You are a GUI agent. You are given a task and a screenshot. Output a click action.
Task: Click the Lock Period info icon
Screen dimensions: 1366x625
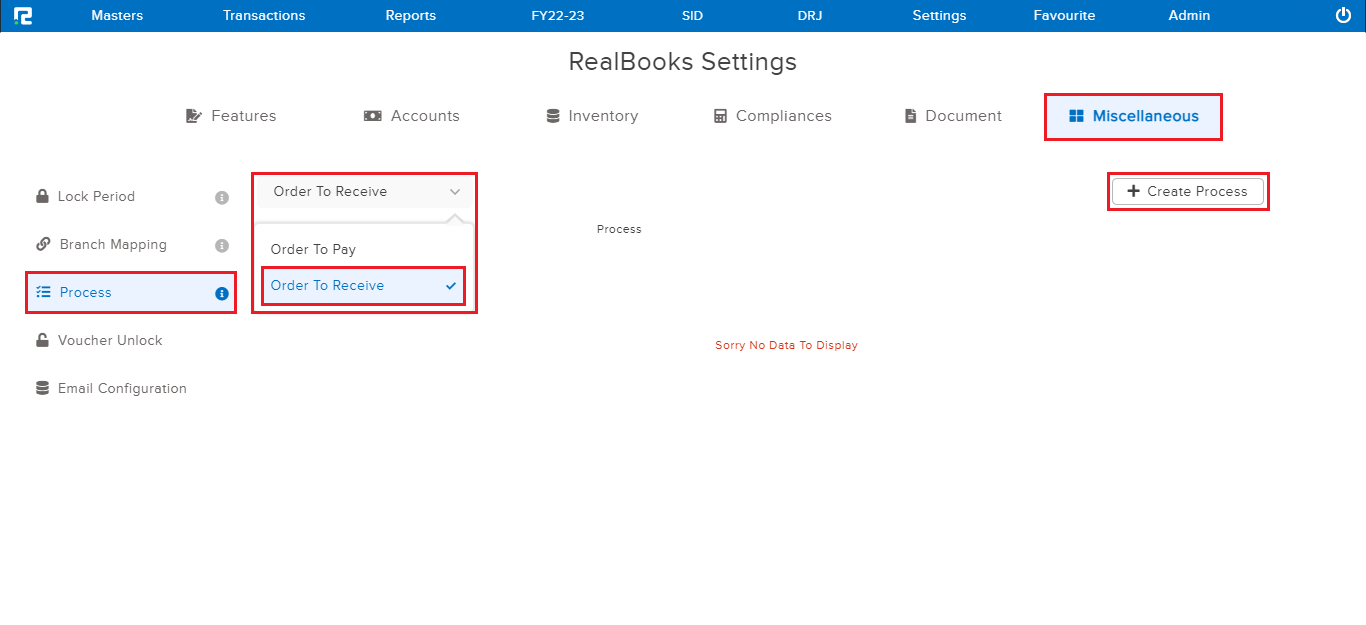[222, 197]
